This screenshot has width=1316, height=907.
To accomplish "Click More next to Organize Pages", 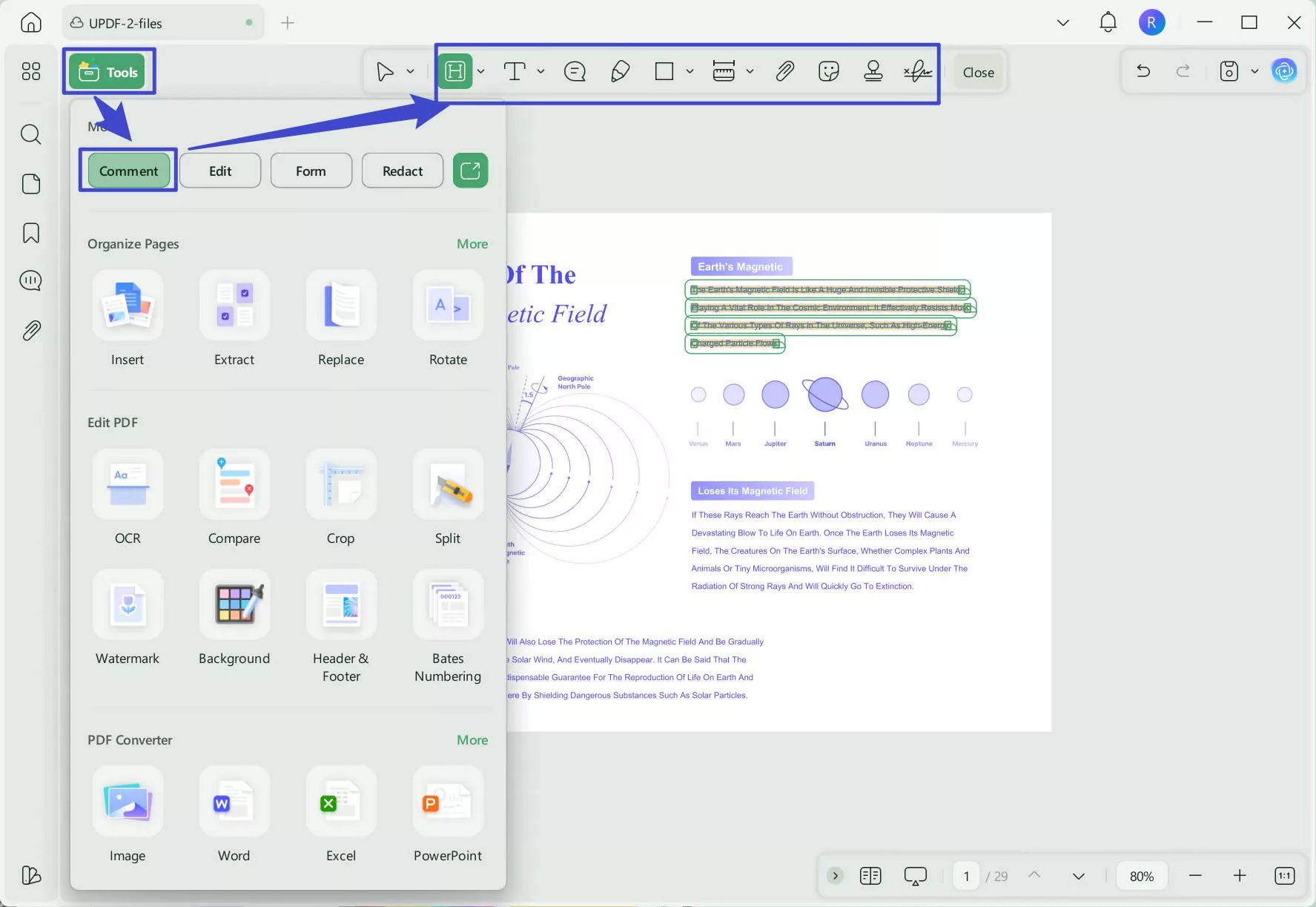I will tap(472, 244).
